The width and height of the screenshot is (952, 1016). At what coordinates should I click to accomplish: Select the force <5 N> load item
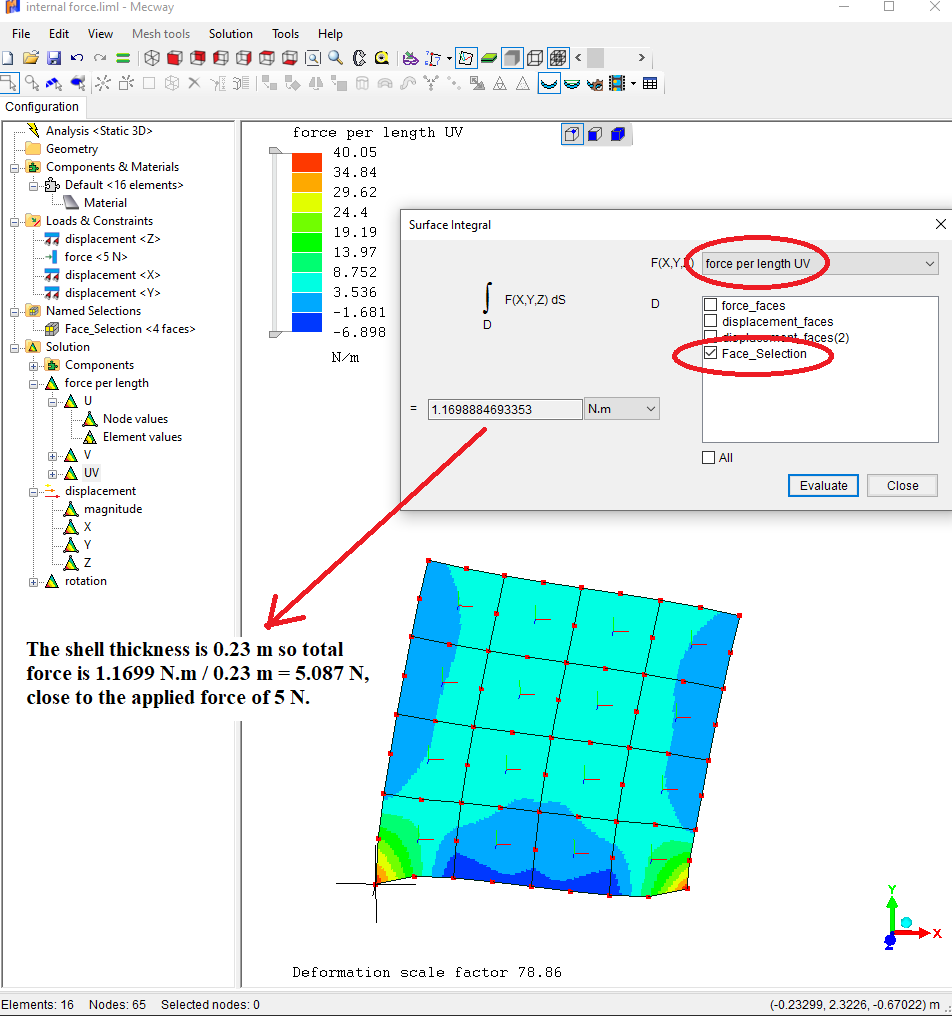(96, 257)
